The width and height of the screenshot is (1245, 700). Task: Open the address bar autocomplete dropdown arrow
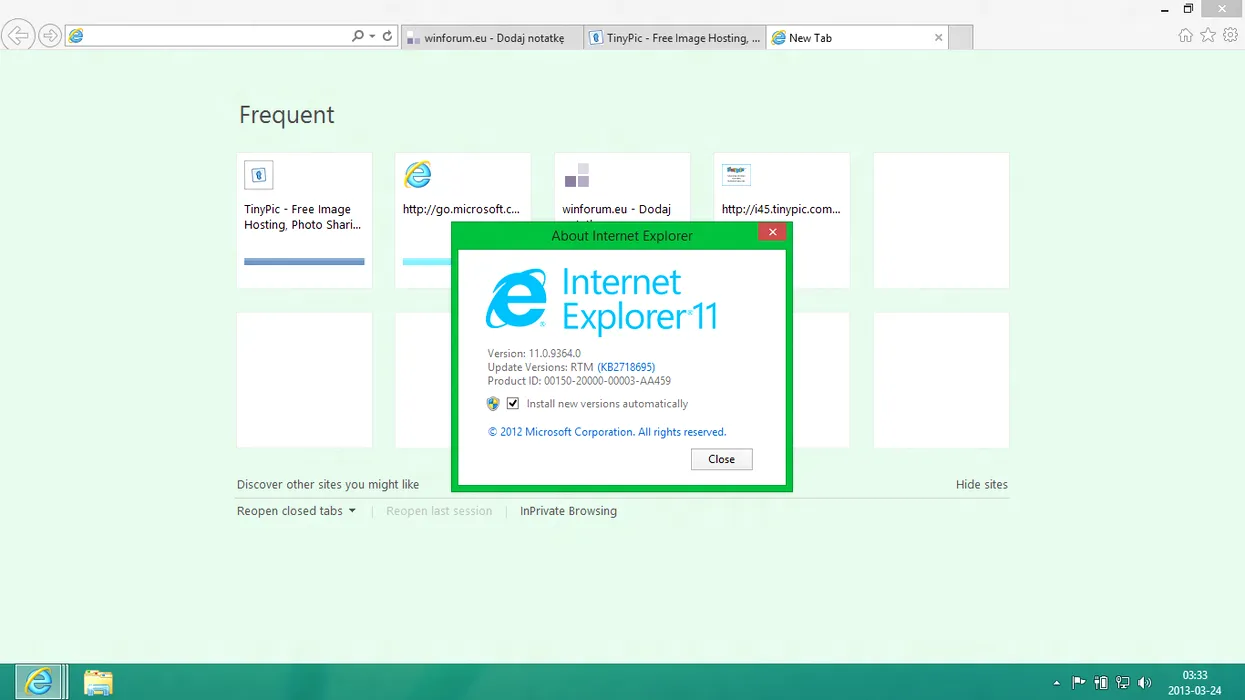[x=372, y=36]
